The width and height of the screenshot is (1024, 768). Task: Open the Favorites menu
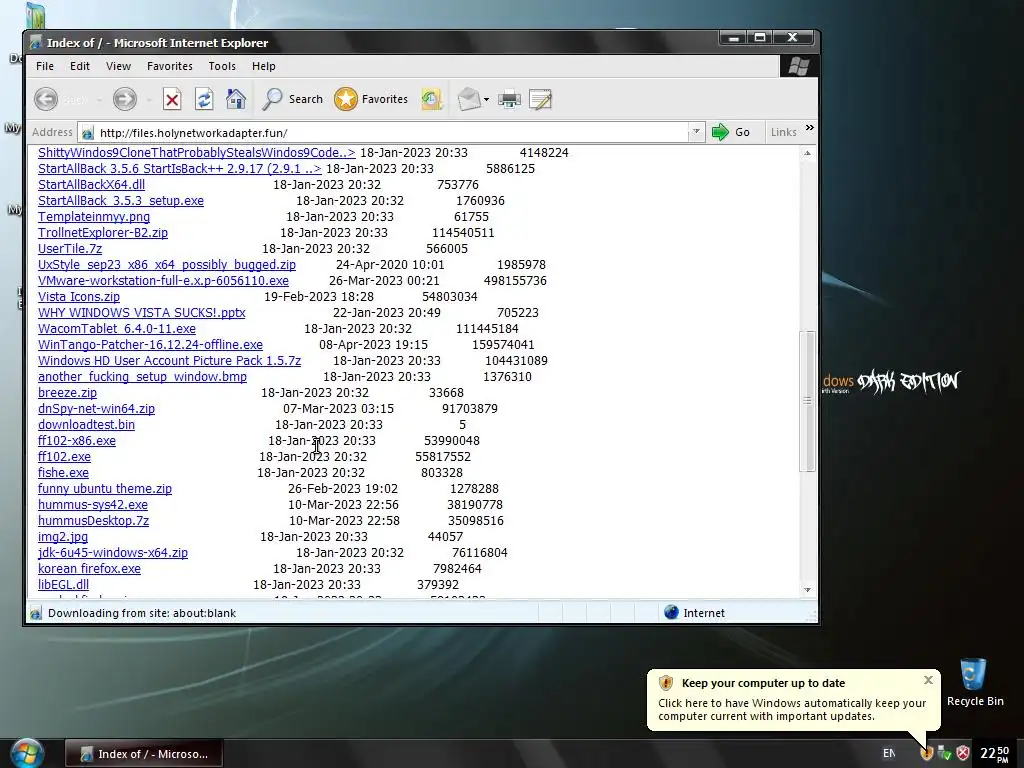(170, 66)
